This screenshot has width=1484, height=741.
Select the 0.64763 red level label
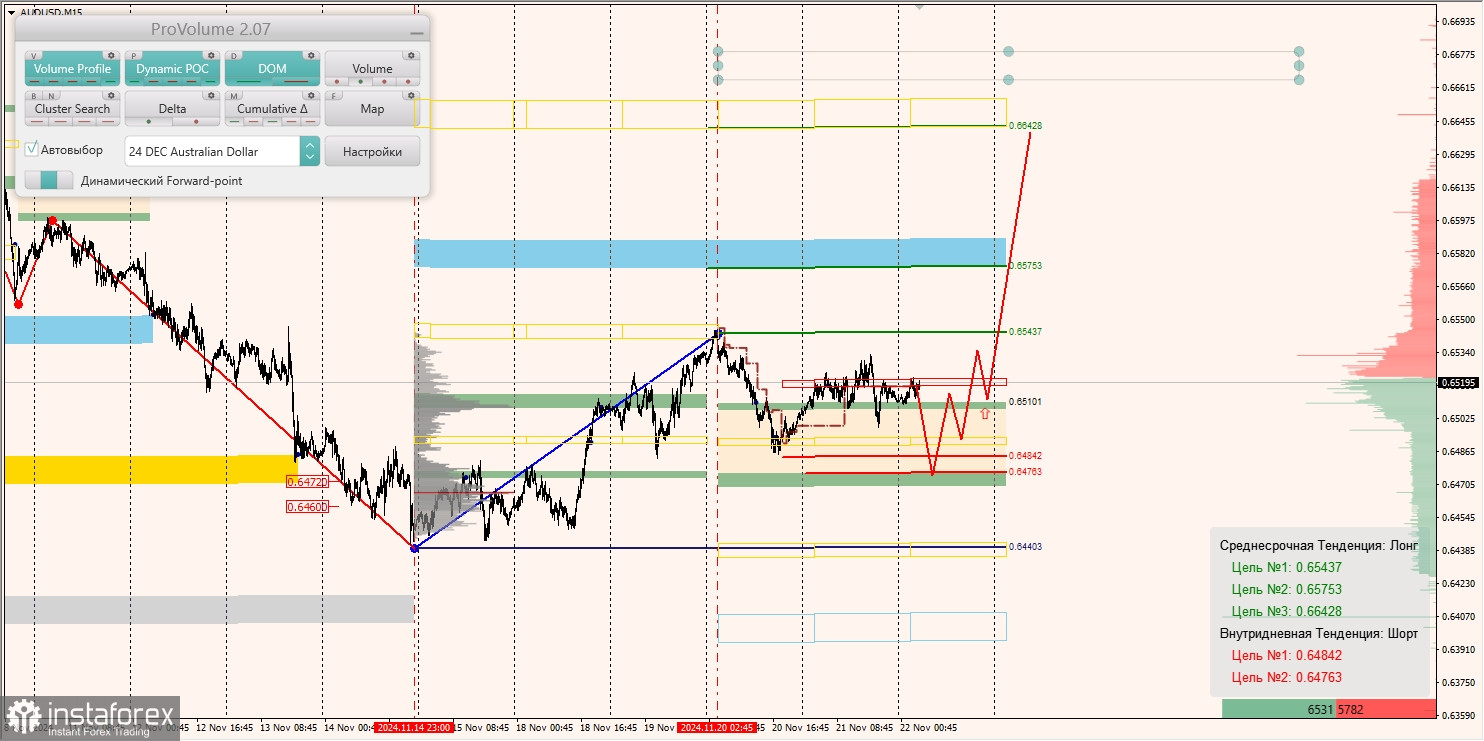(1025, 471)
